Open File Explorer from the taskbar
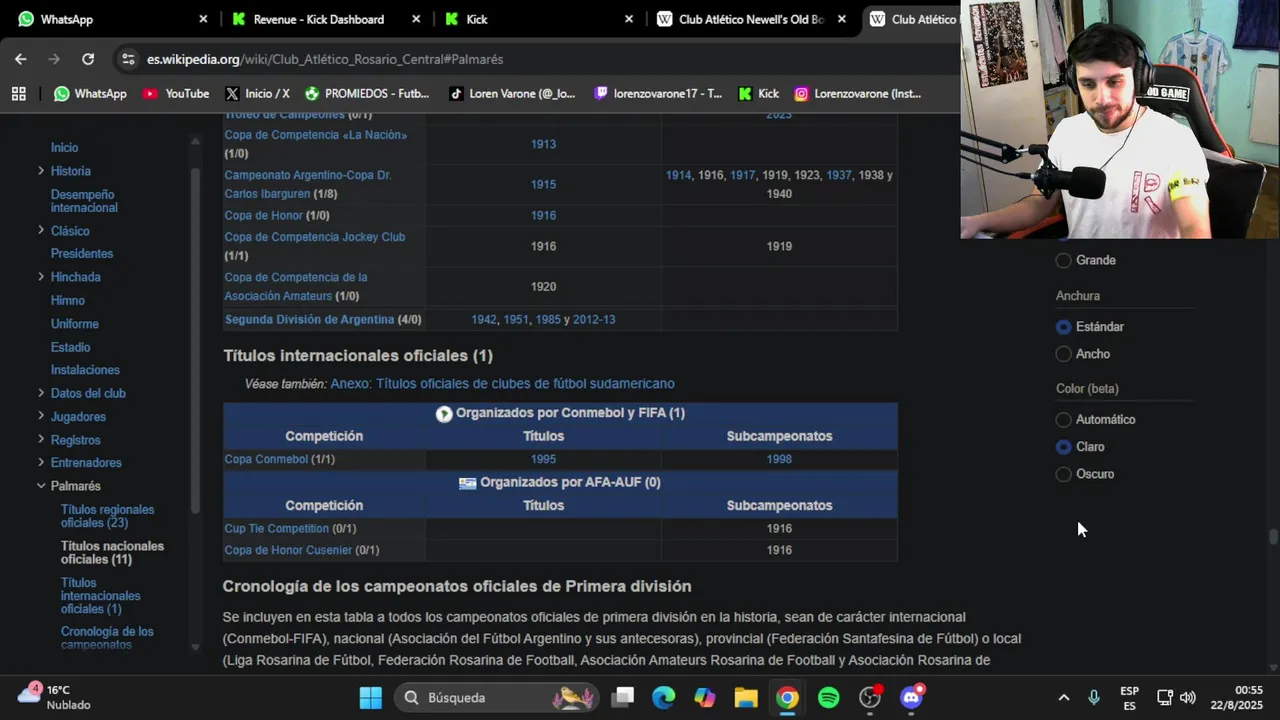1280x720 pixels. [746, 697]
